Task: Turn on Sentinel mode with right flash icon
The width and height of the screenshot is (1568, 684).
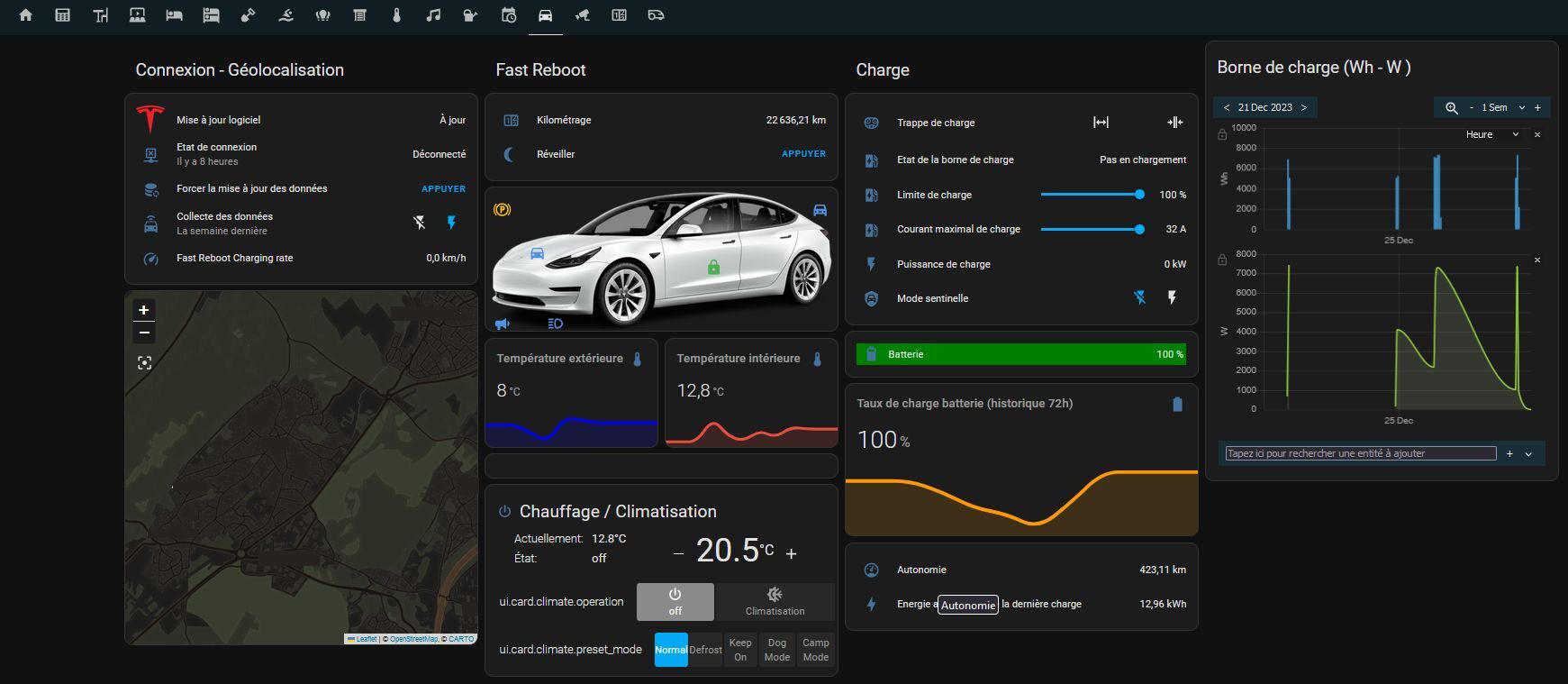Action: click(1172, 297)
